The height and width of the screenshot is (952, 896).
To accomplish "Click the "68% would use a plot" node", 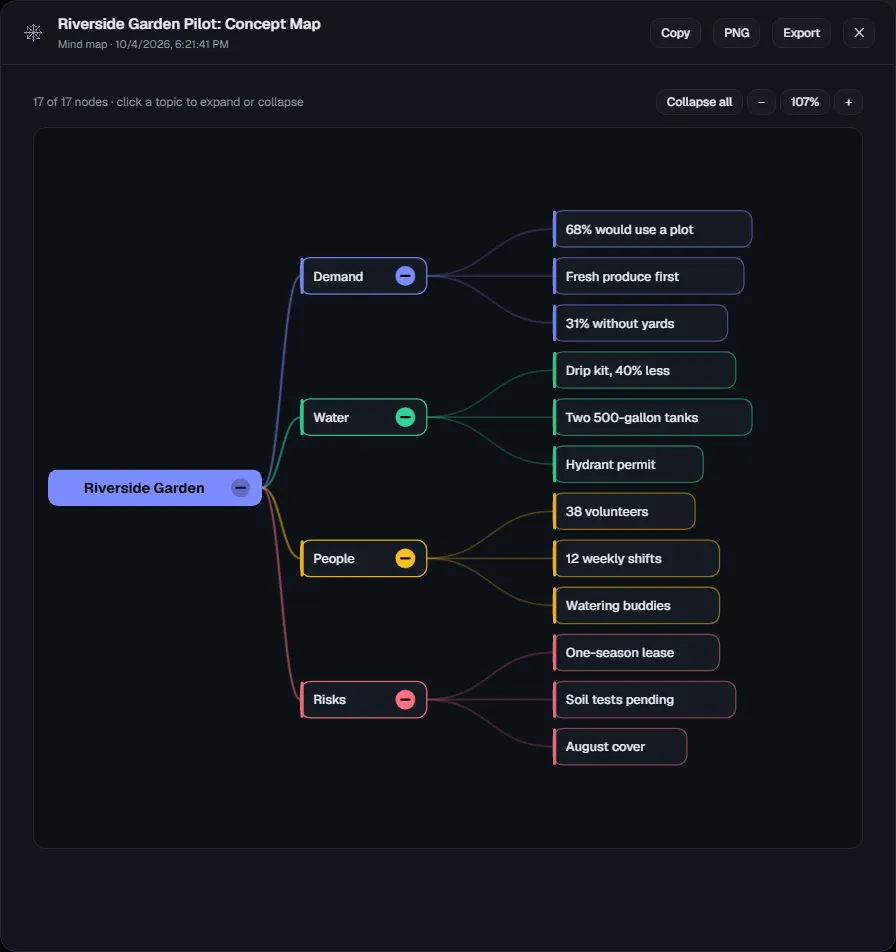I will [x=653, y=229].
